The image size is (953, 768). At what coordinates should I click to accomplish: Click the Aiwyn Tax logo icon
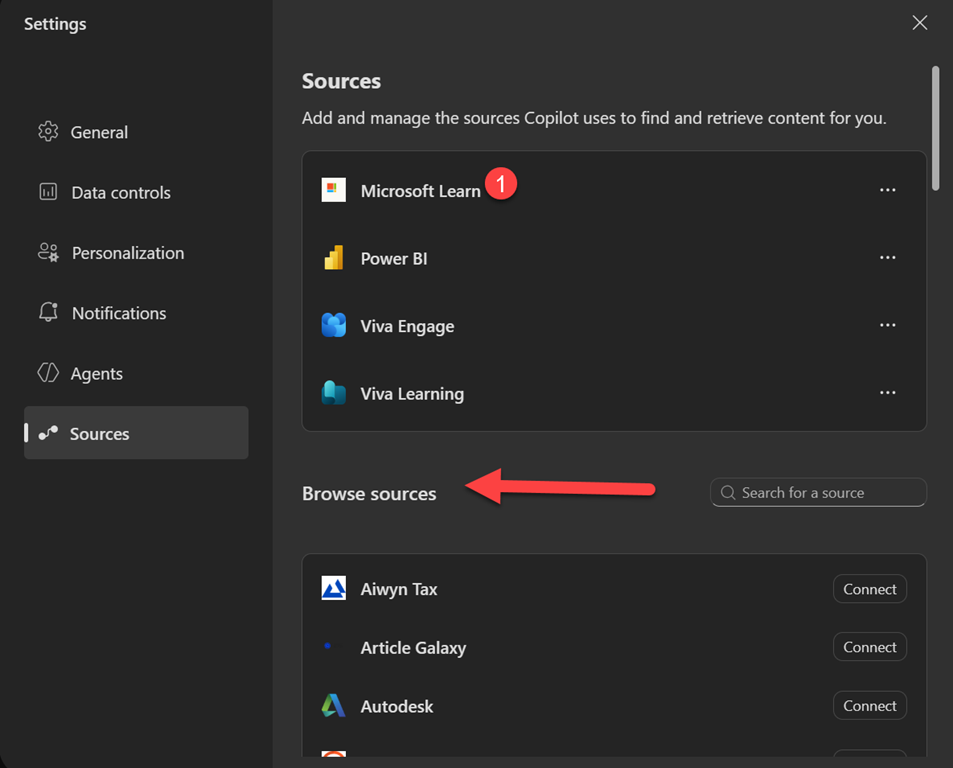[x=334, y=588]
